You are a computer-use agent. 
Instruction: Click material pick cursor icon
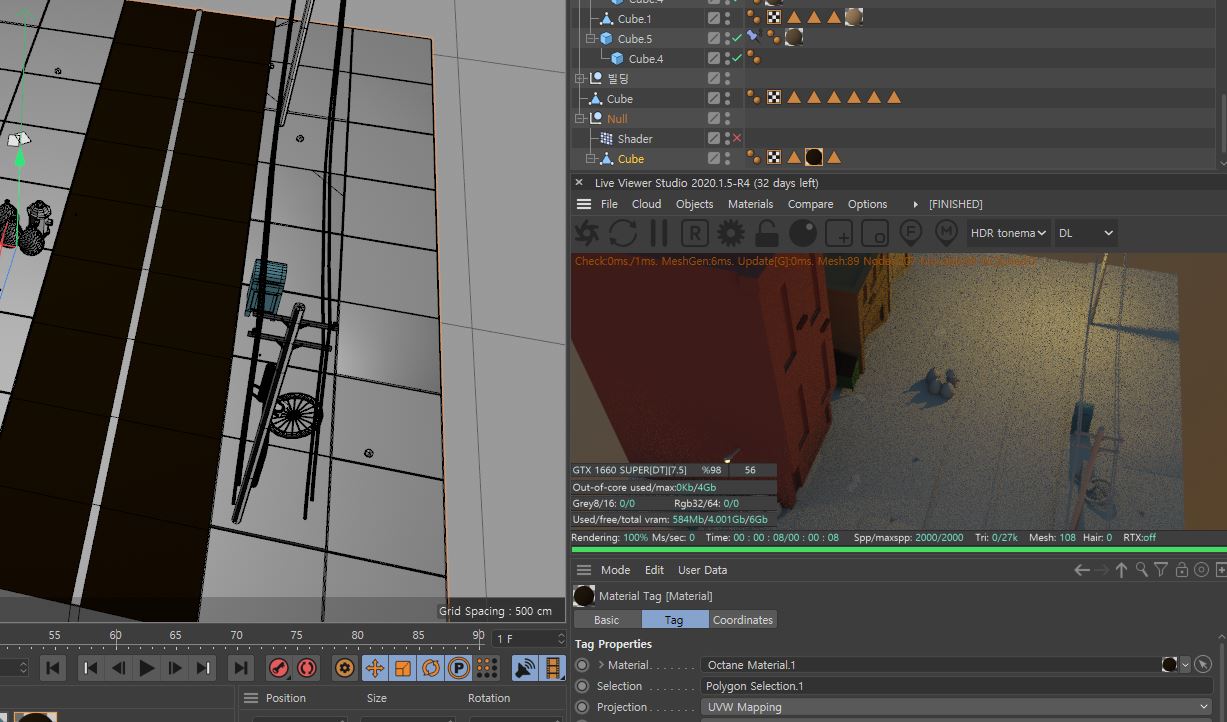coord(1203,665)
